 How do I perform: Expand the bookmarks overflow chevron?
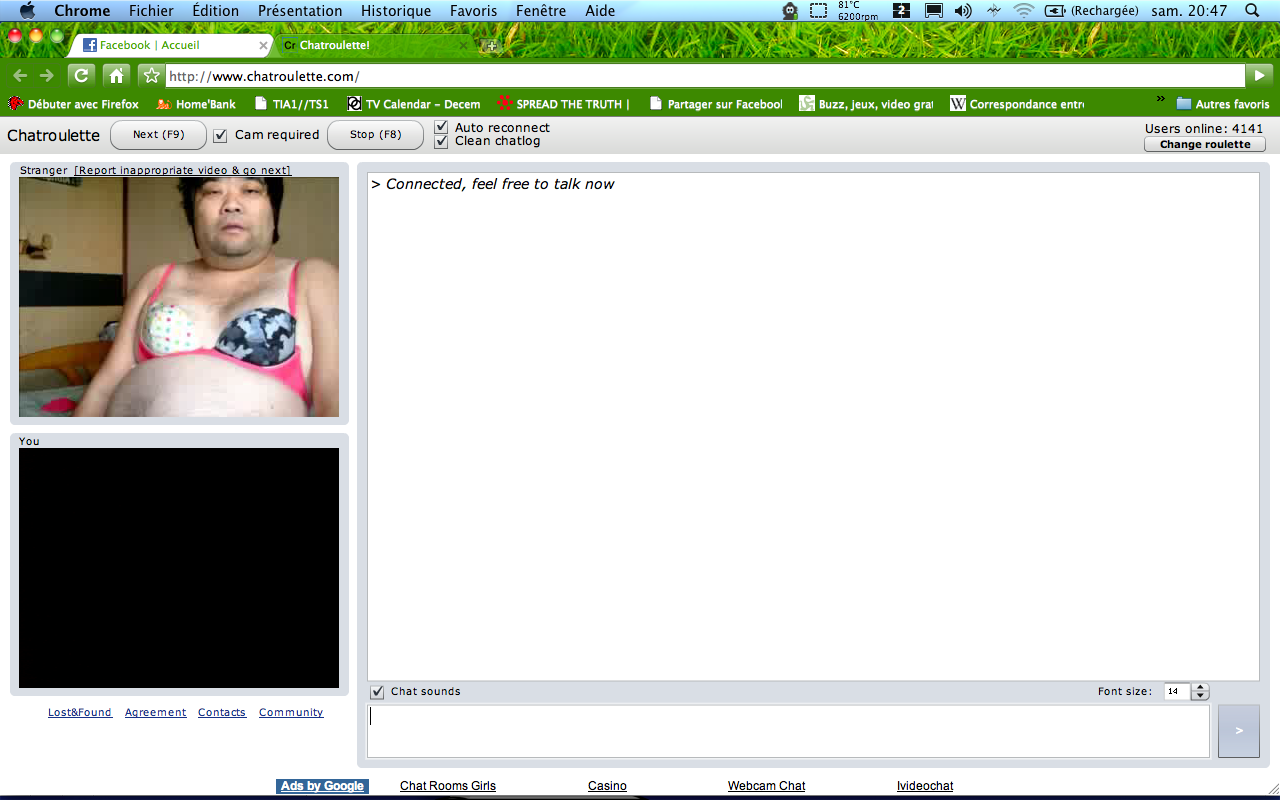1160,99
